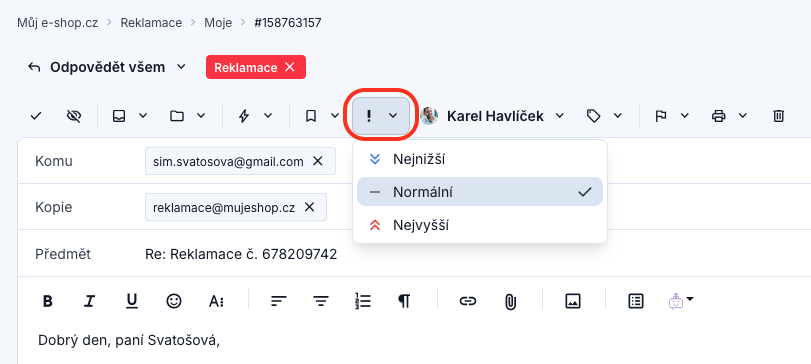This screenshot has width=811, height=364.
Task: Select Nejvyšší priority option
Action: tap(480, 225)
